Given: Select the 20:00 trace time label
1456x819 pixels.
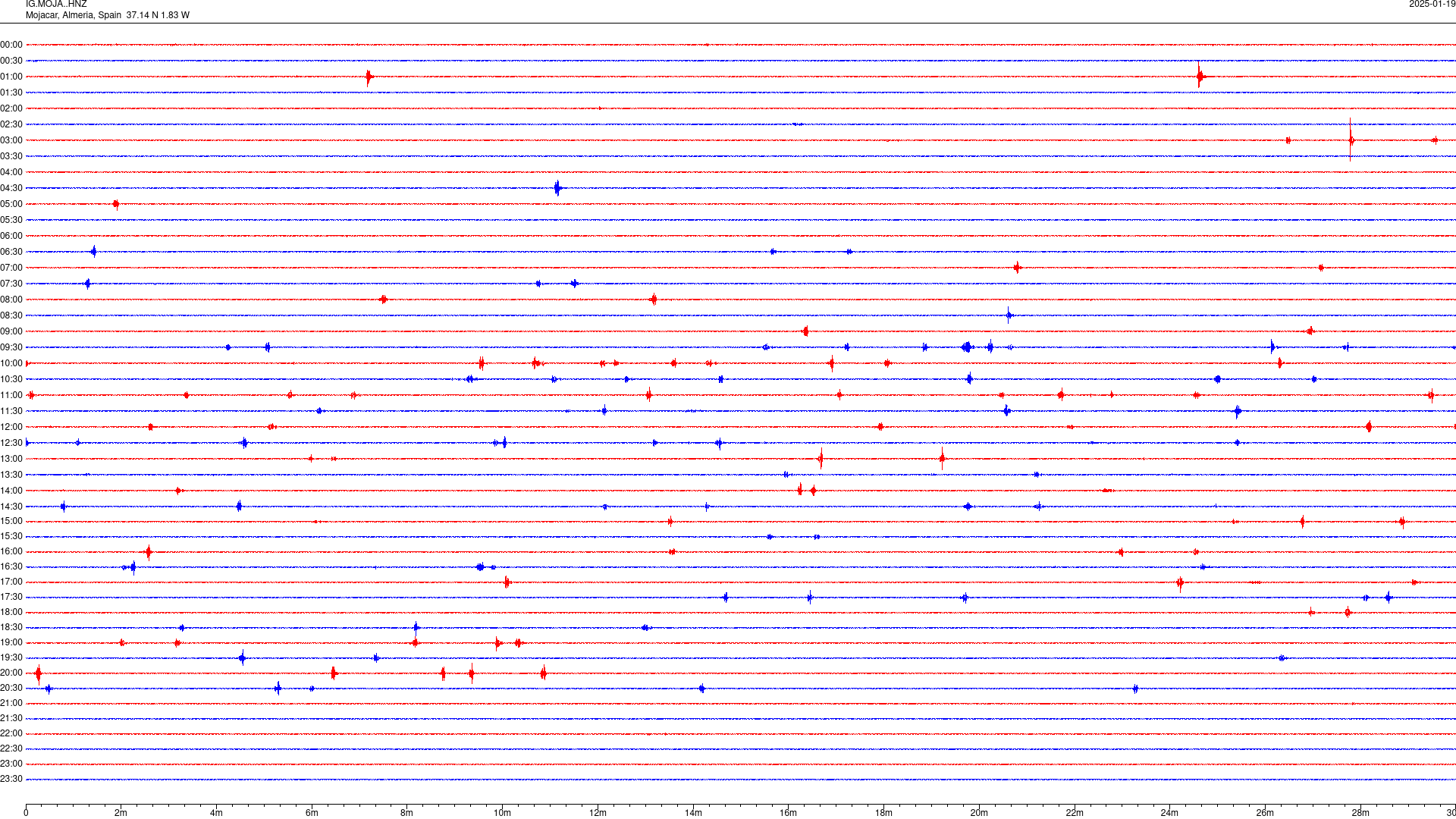Looking at the screenshot, I should click(11, 673).
